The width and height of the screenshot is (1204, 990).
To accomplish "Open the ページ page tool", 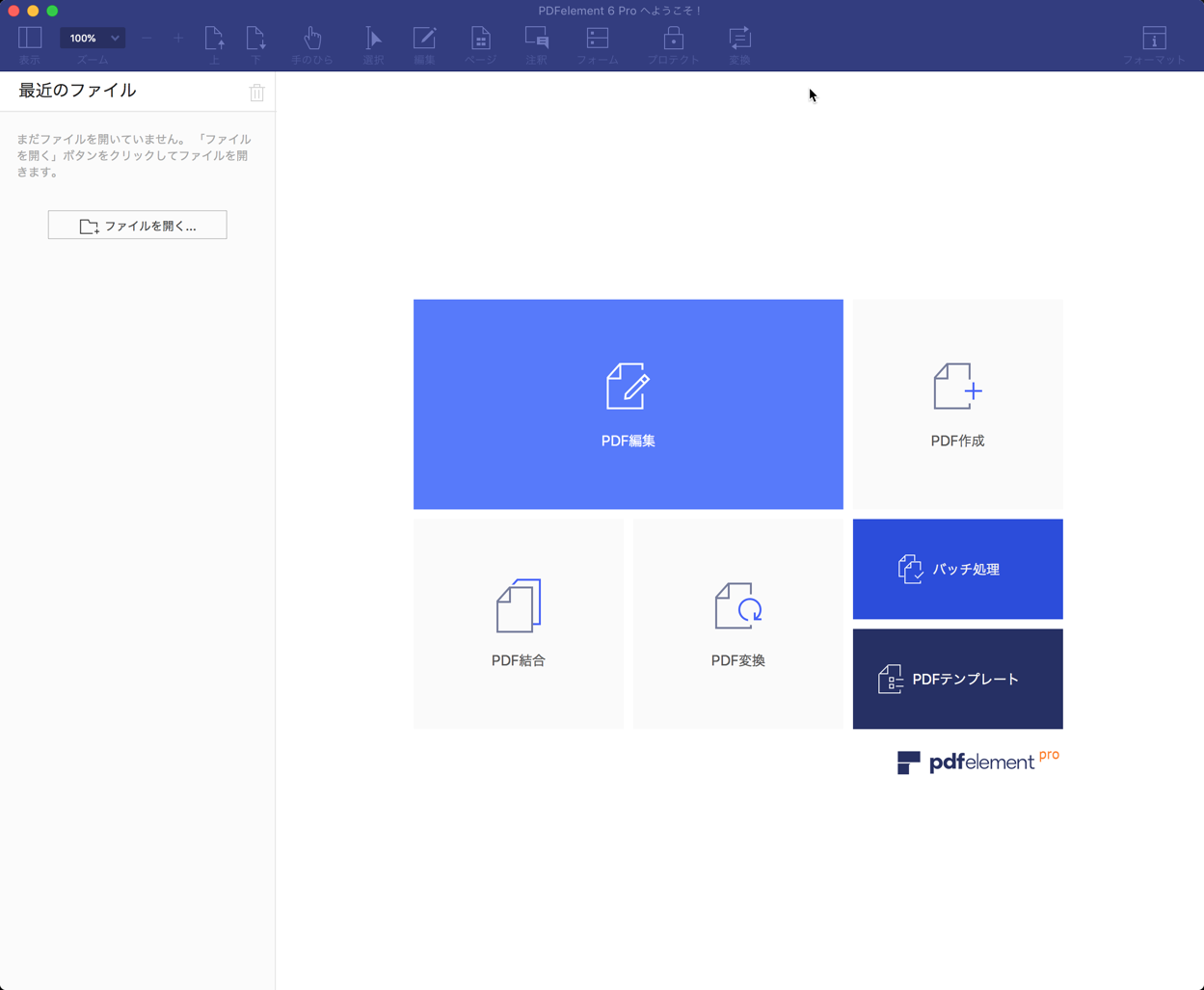I will pos(480,39).
